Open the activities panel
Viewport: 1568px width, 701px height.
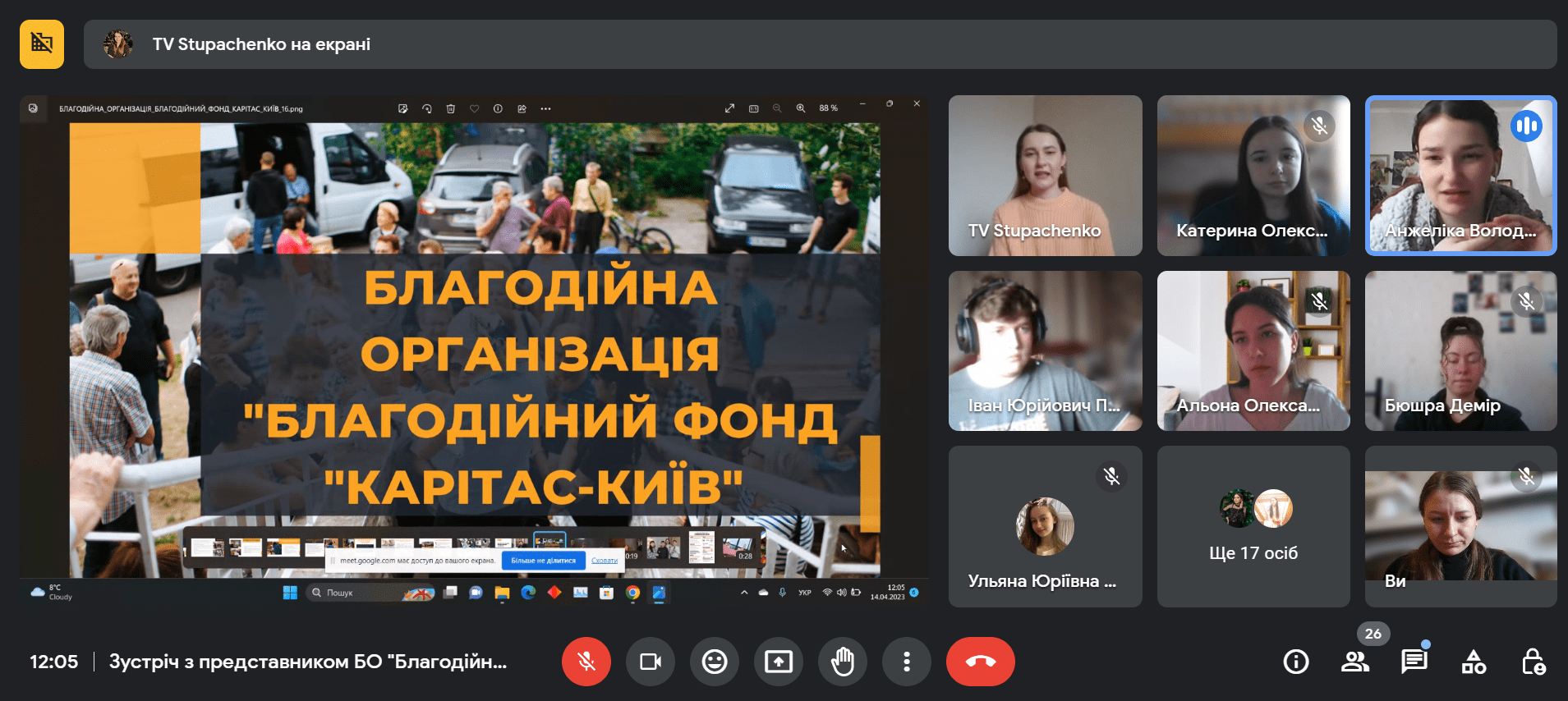click(1474, 662)
